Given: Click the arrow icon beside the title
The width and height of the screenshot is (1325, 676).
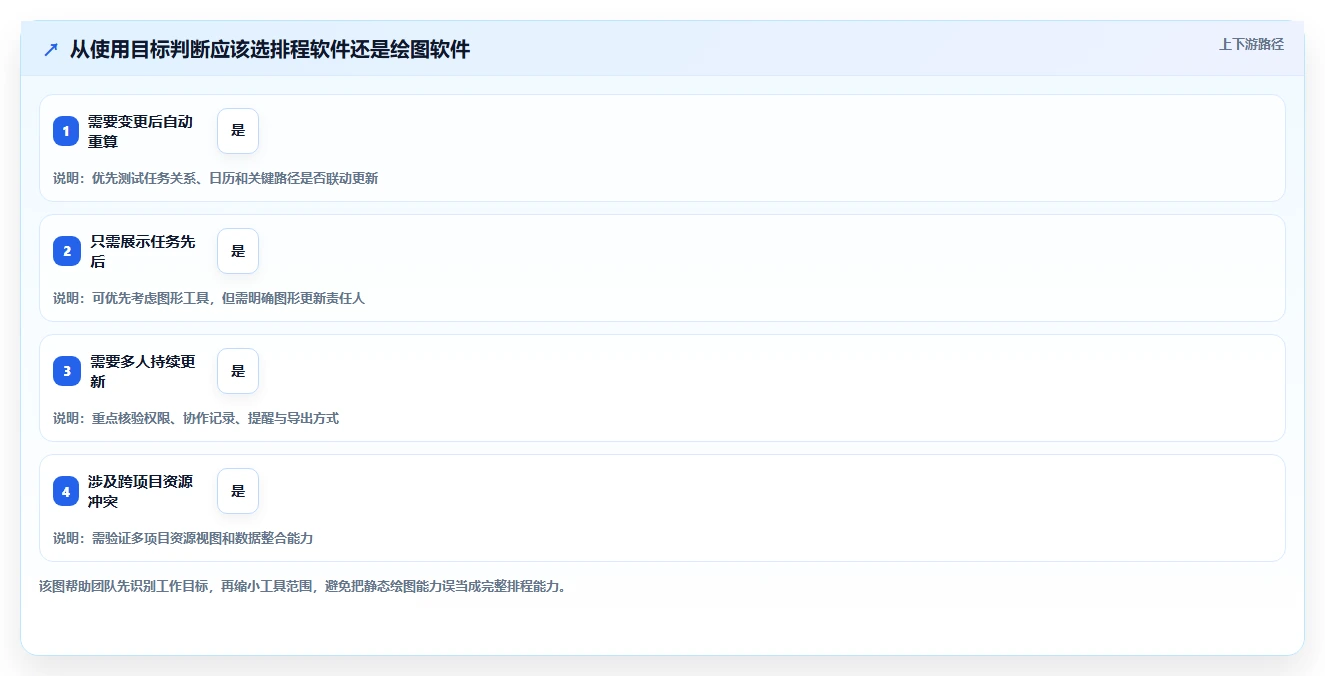Looking at the screenshot, I should click(x=51, y=50).
